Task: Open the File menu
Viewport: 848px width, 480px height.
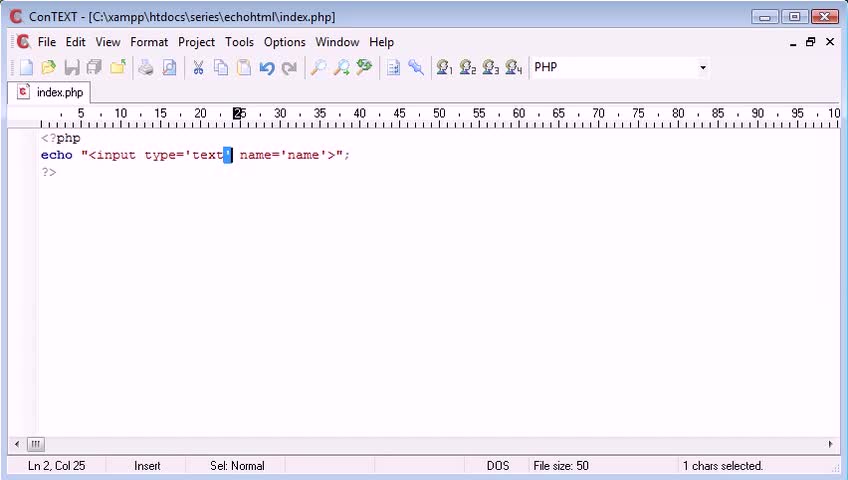Action: [47, 42]
